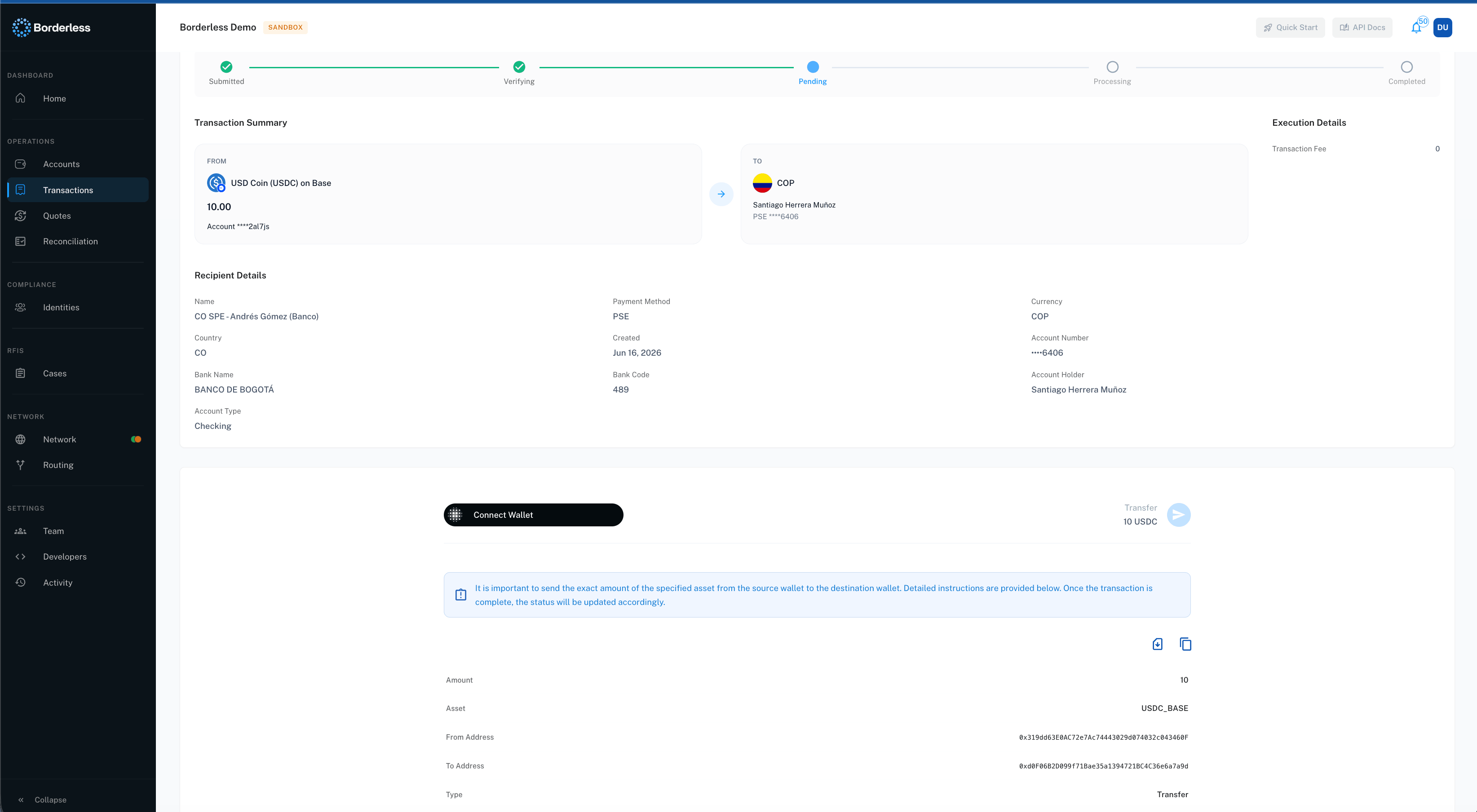
Task: View the Activity log
Action: [x=77, y=583]
